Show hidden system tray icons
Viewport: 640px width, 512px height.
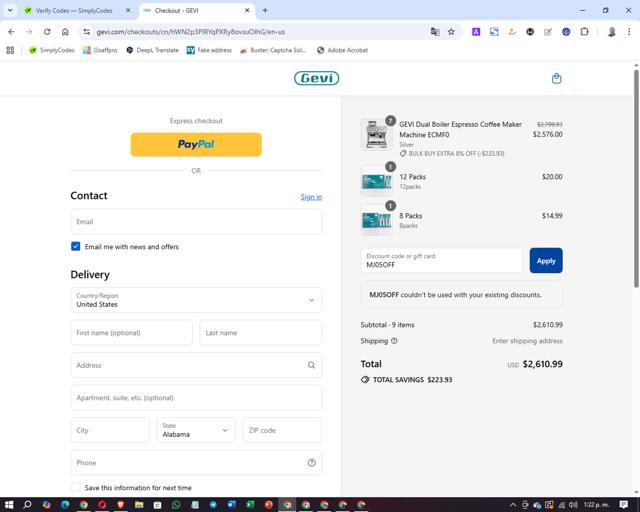click(513, 505)
